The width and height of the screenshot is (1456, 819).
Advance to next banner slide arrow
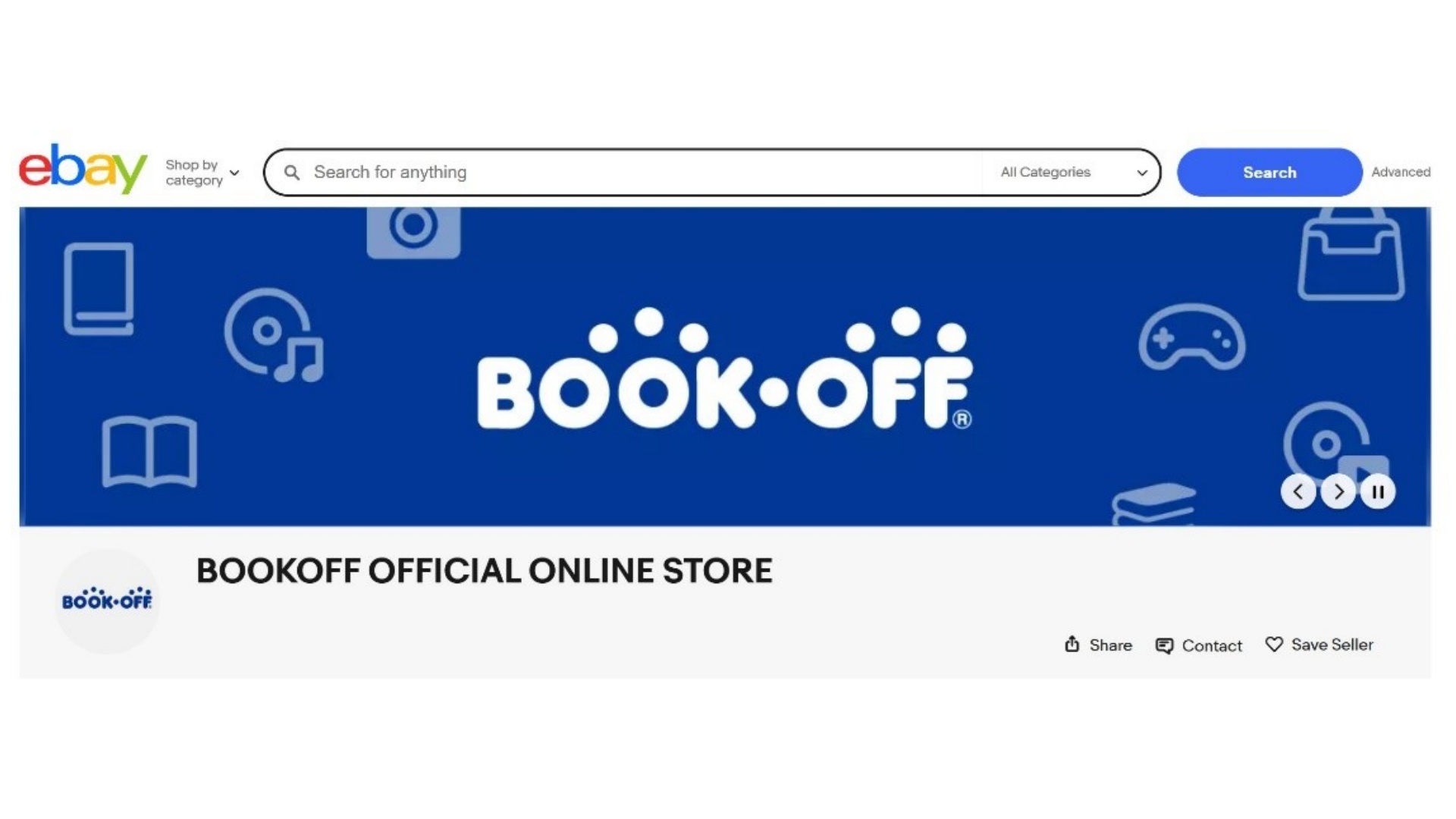(x=1338, y=492)
